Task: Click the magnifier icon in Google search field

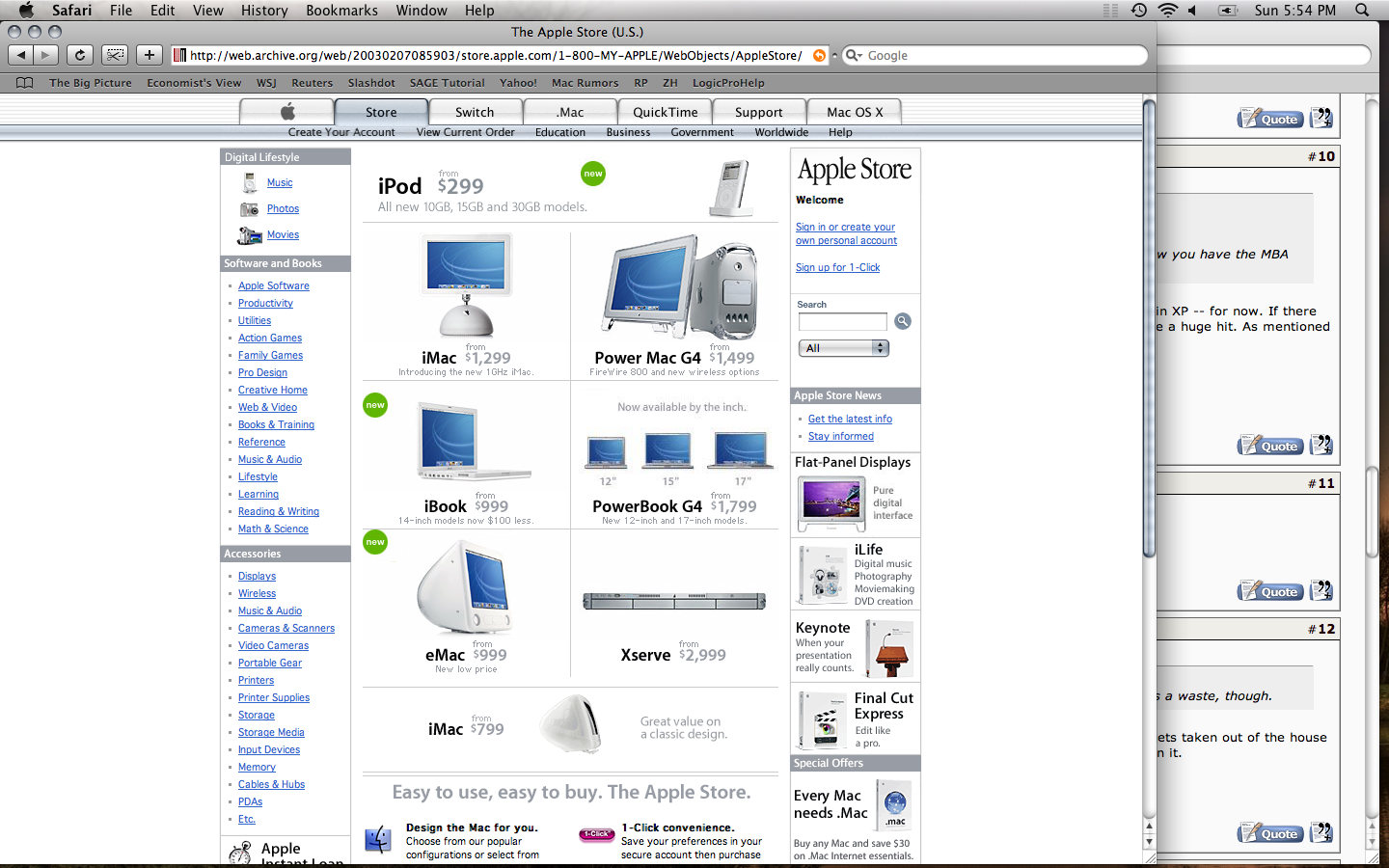Action: pos(853,56)
